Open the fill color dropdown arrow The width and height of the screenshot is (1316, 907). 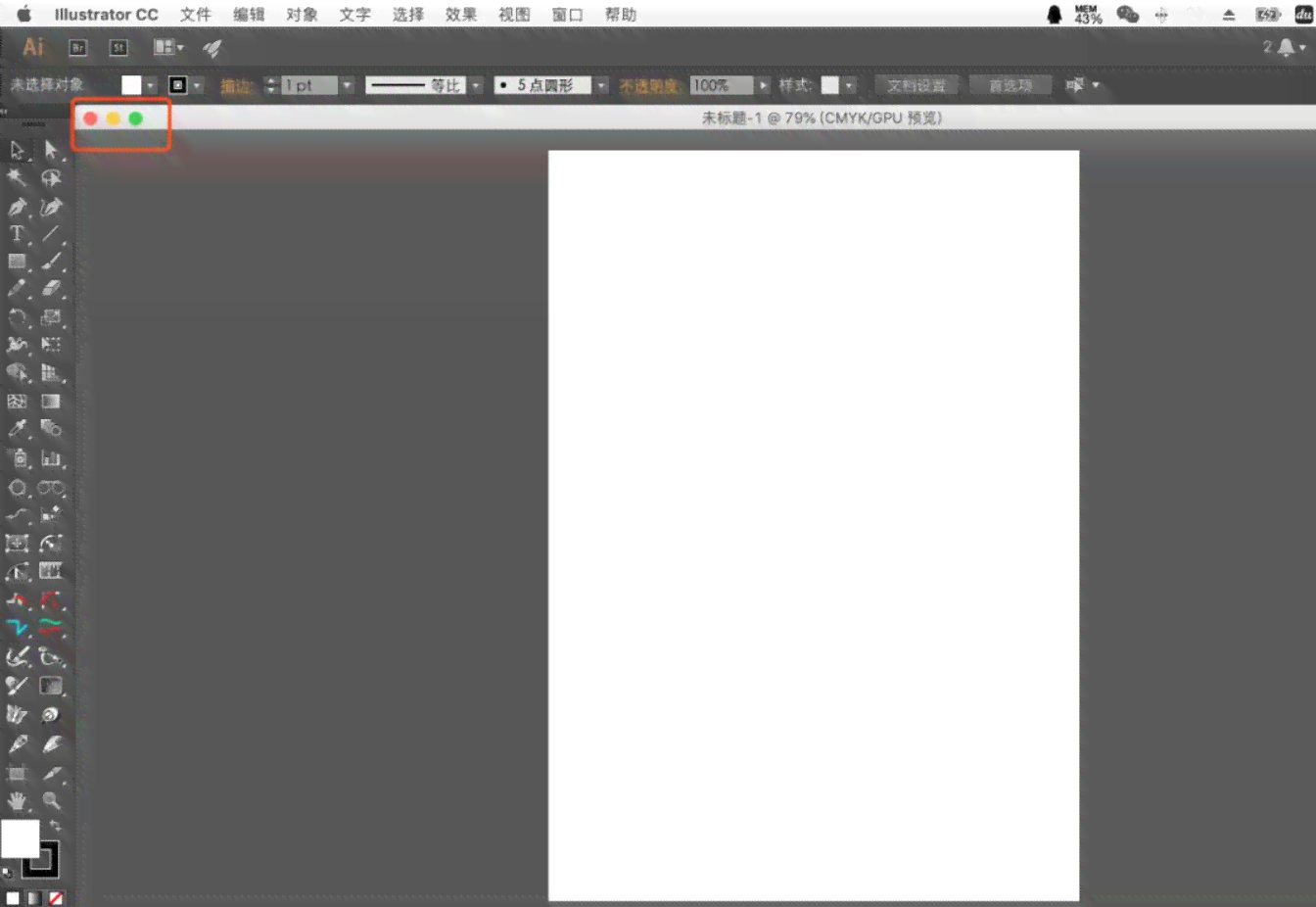[150, 86]
